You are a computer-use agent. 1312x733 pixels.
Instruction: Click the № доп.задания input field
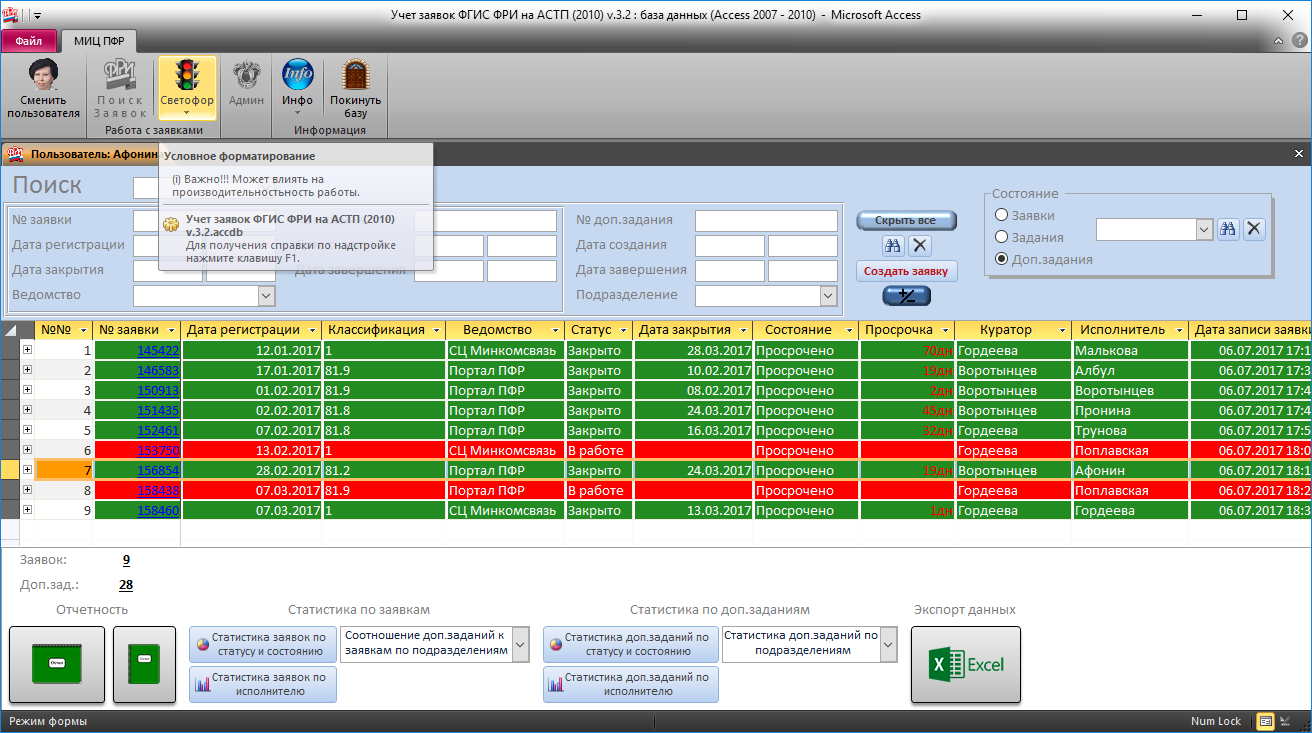(766, 220)
